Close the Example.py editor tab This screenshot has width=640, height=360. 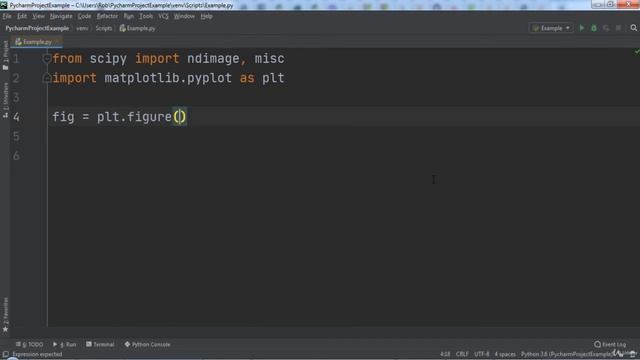tap(57, 42)
